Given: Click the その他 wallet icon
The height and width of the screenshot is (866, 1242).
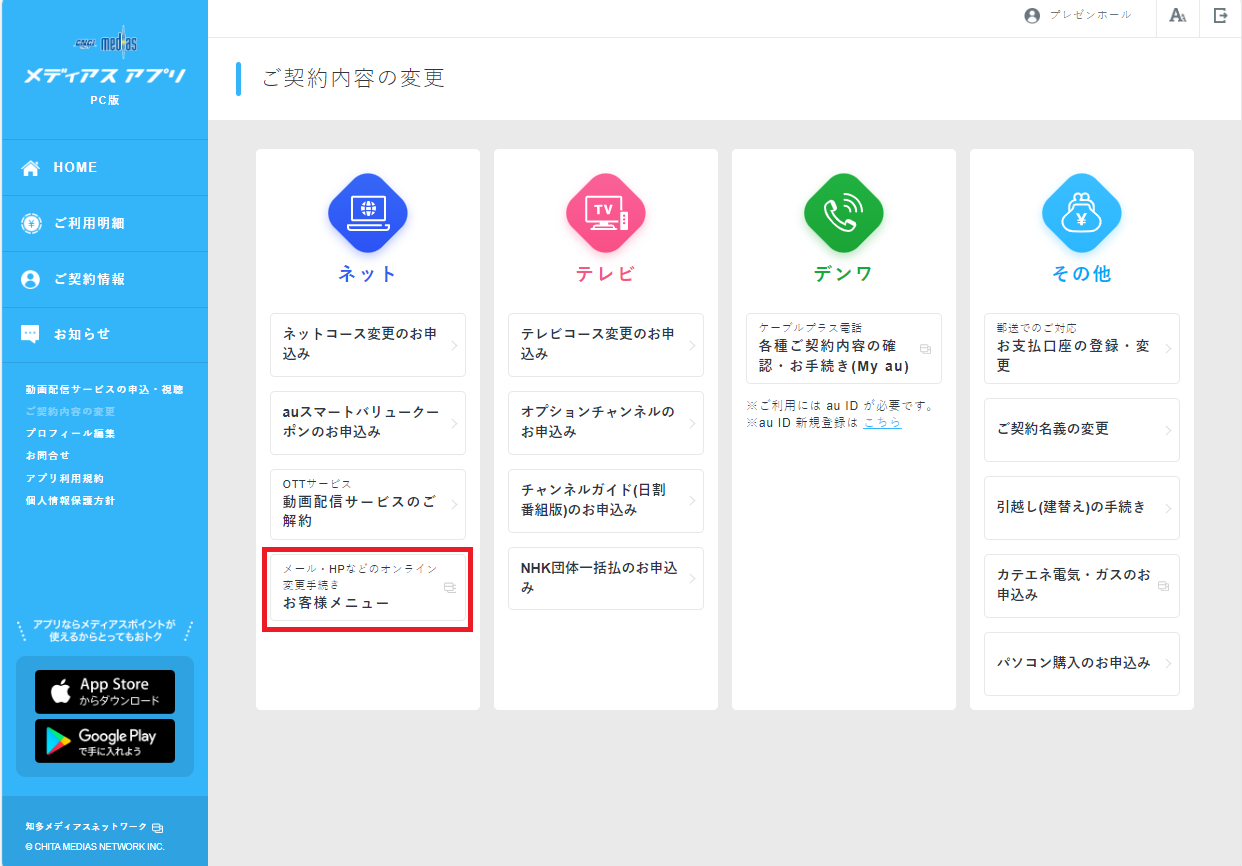Looking at the screenshot, I should point(1081,213).
